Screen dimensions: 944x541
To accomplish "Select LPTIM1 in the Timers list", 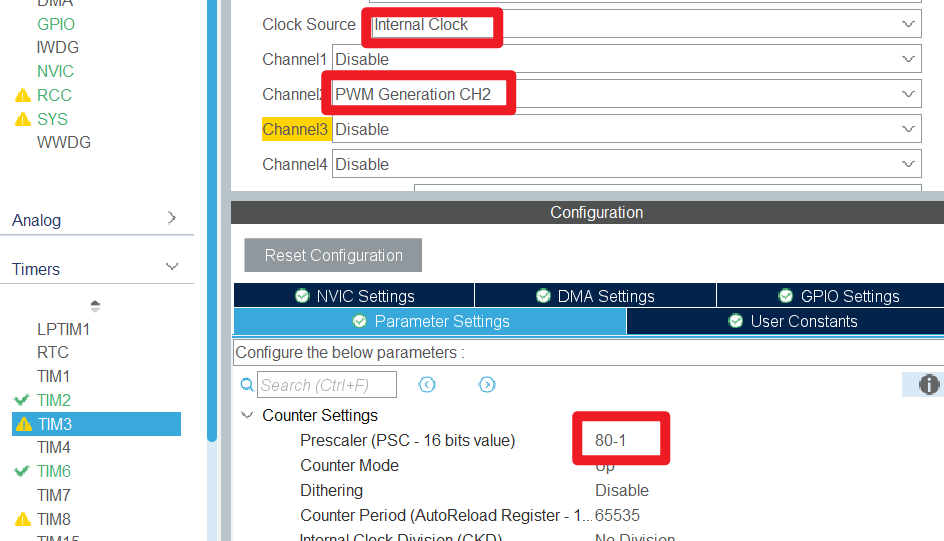I will 63,330.
